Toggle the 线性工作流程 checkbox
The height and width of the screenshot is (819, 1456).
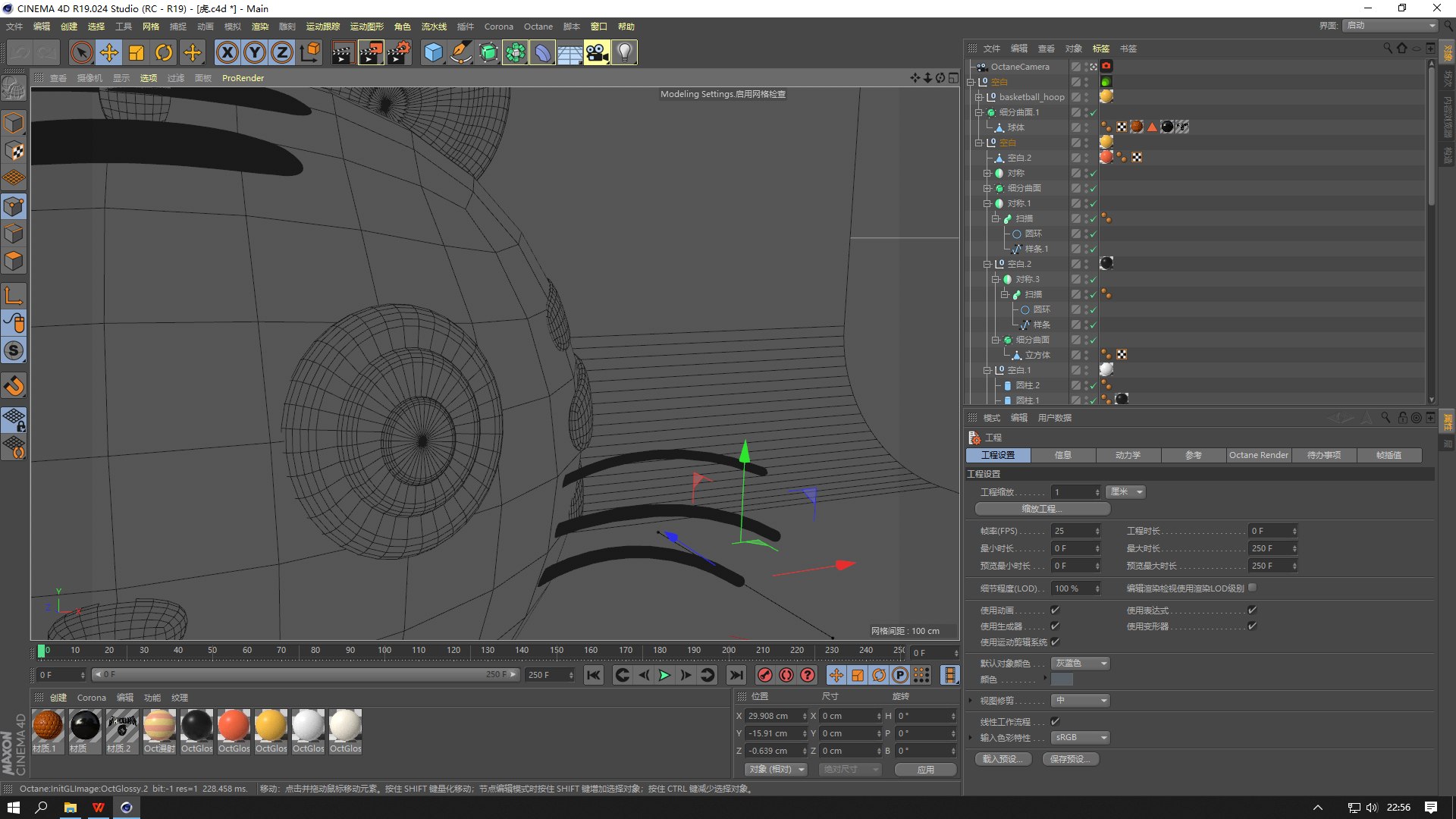(x=1055, y=721)
